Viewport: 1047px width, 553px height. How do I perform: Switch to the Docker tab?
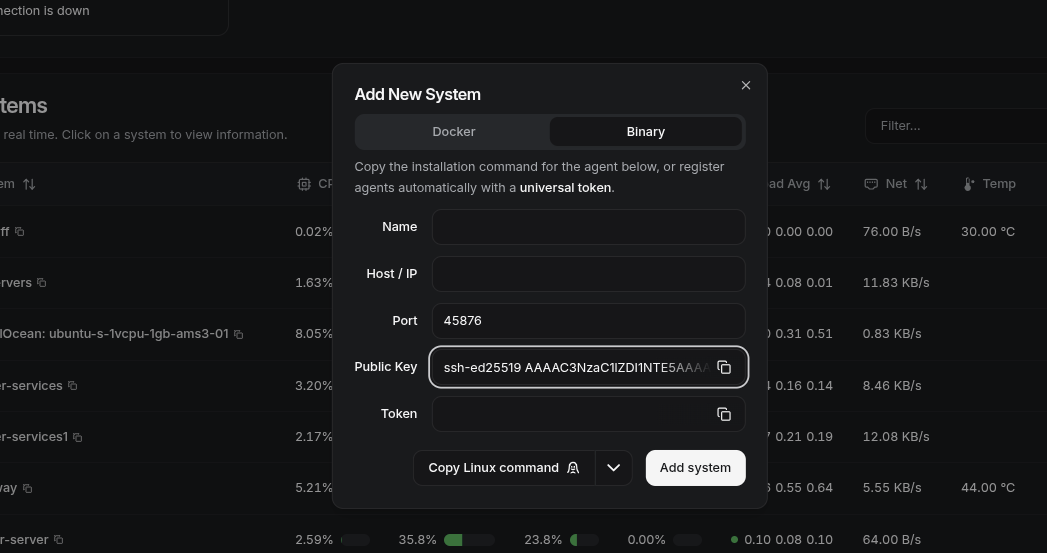pos(453,132)
